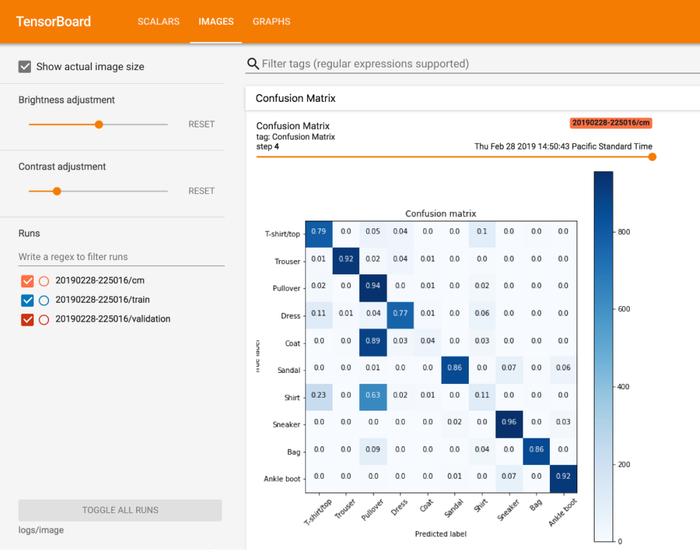
Task: Click the 0.96 Sneaker diagonal cell
Action: [x=509, y=424]
